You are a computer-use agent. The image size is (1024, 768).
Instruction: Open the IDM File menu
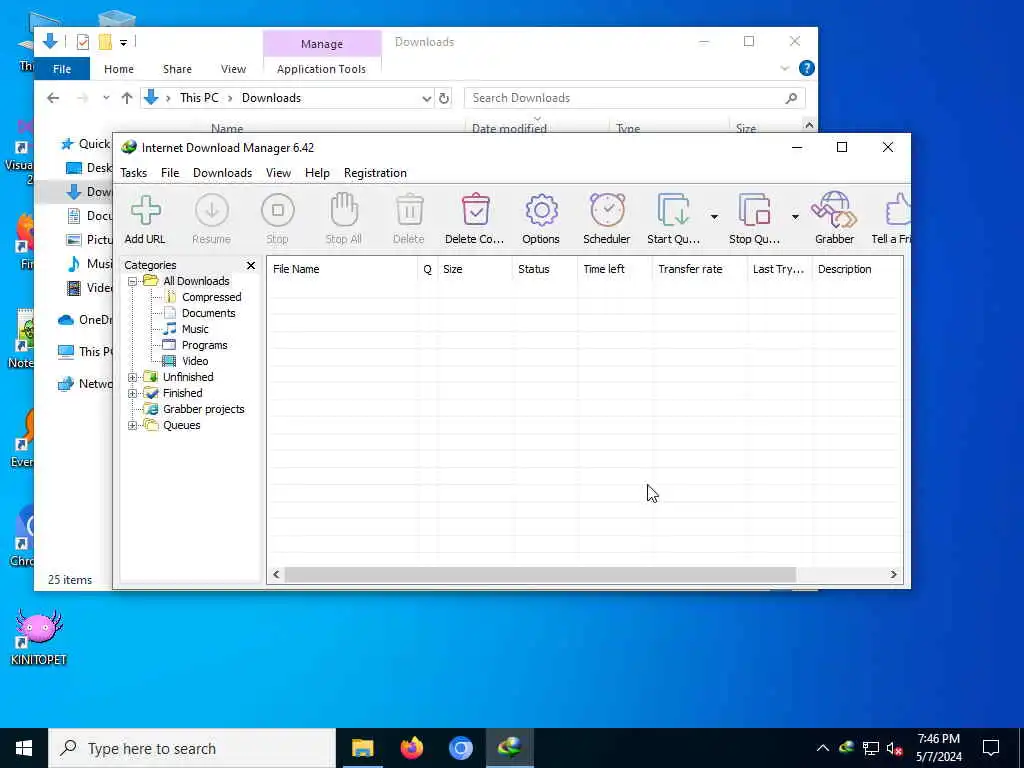170,173
